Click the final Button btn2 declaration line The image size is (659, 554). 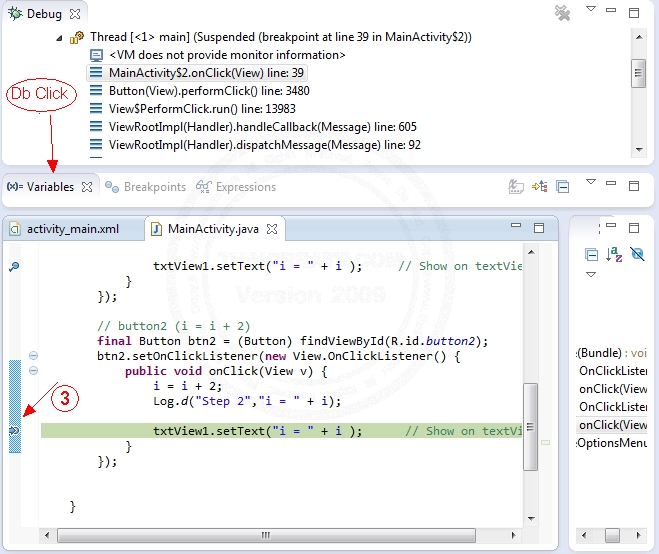[x=293, y=341]
